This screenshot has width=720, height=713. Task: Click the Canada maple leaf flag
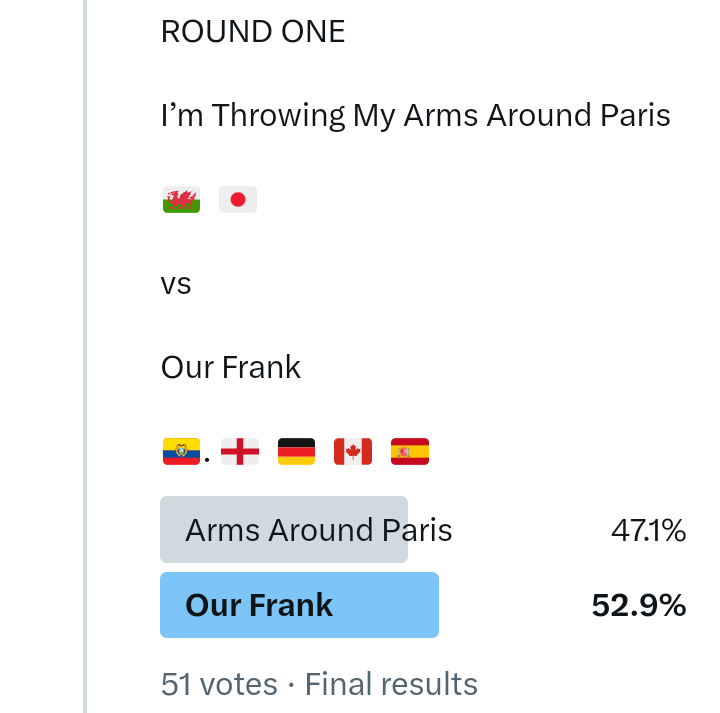(352, 452)
